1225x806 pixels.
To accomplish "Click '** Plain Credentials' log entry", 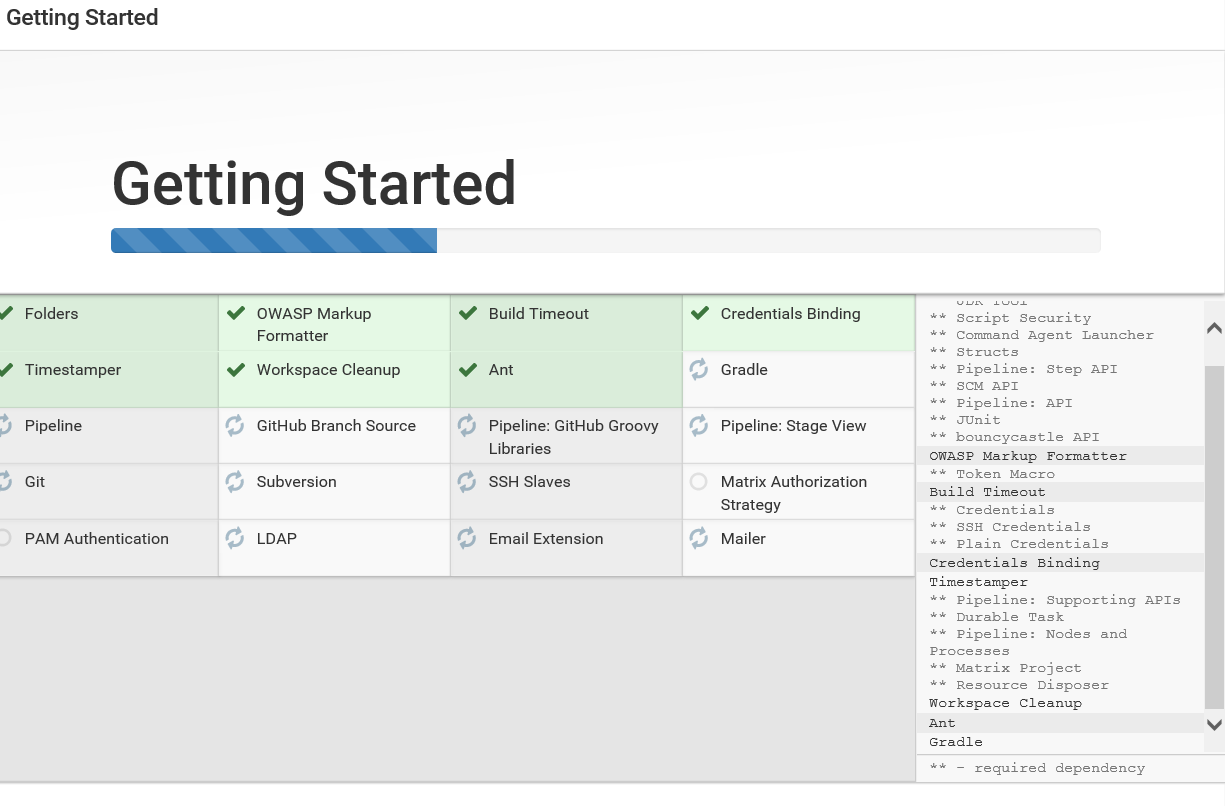I will tap(1019, 544).
